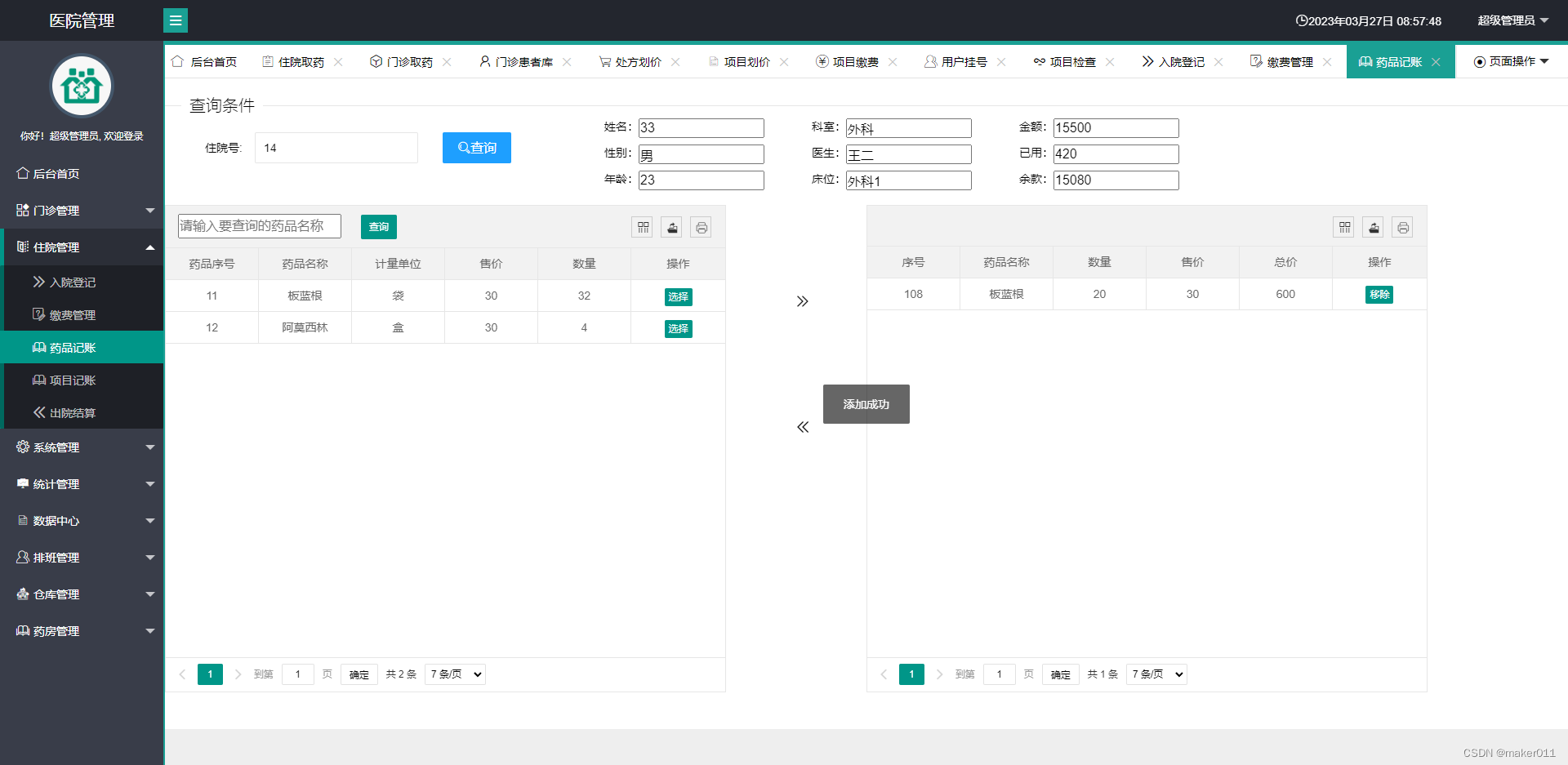Image resolution: width=1568 pixels, height=765 pixels.
Task: Close the 门诊患者库 tab
Action: pos(567,62)
